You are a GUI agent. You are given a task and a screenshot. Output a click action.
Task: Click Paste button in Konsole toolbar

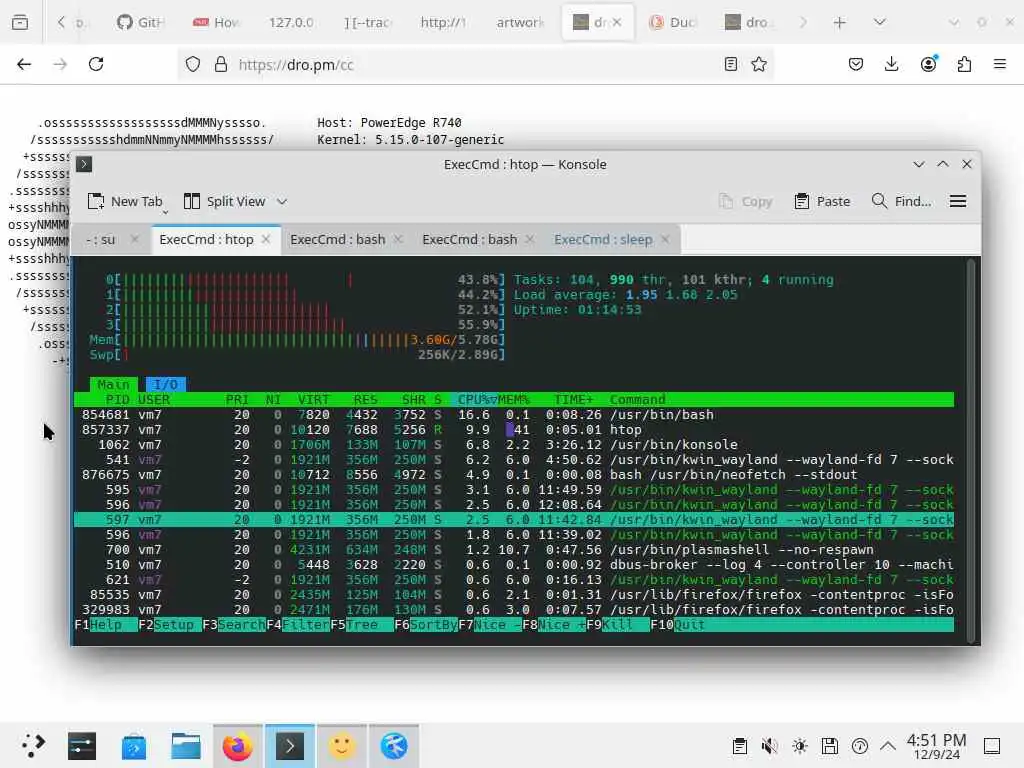pos(823,202)
